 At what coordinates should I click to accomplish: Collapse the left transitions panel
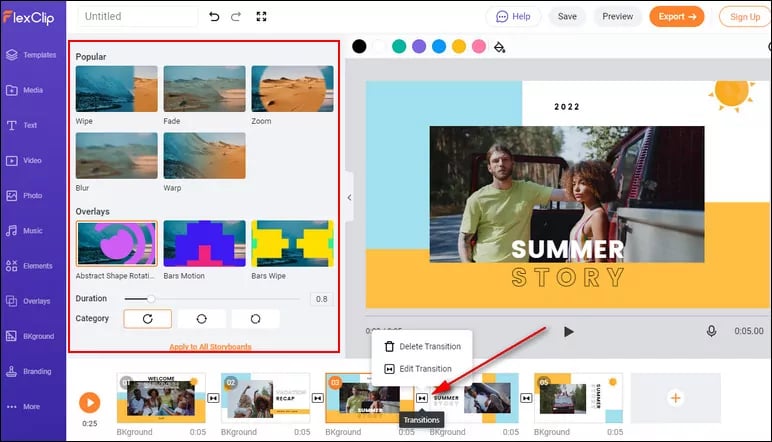[x=349, y=198]
